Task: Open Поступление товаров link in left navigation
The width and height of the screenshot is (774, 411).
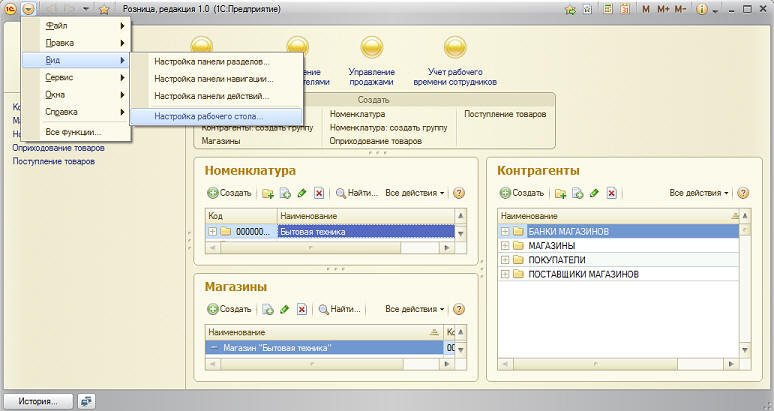Action: click(54, 161)
